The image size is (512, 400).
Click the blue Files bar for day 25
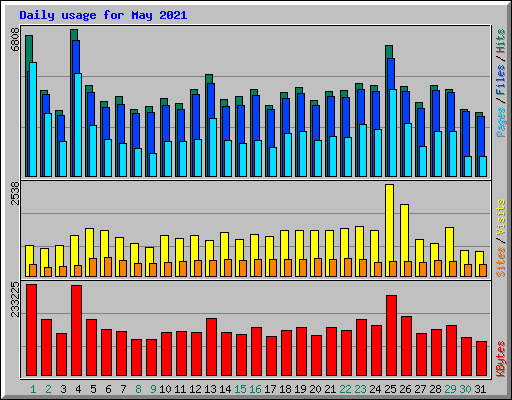pos(391,74)
